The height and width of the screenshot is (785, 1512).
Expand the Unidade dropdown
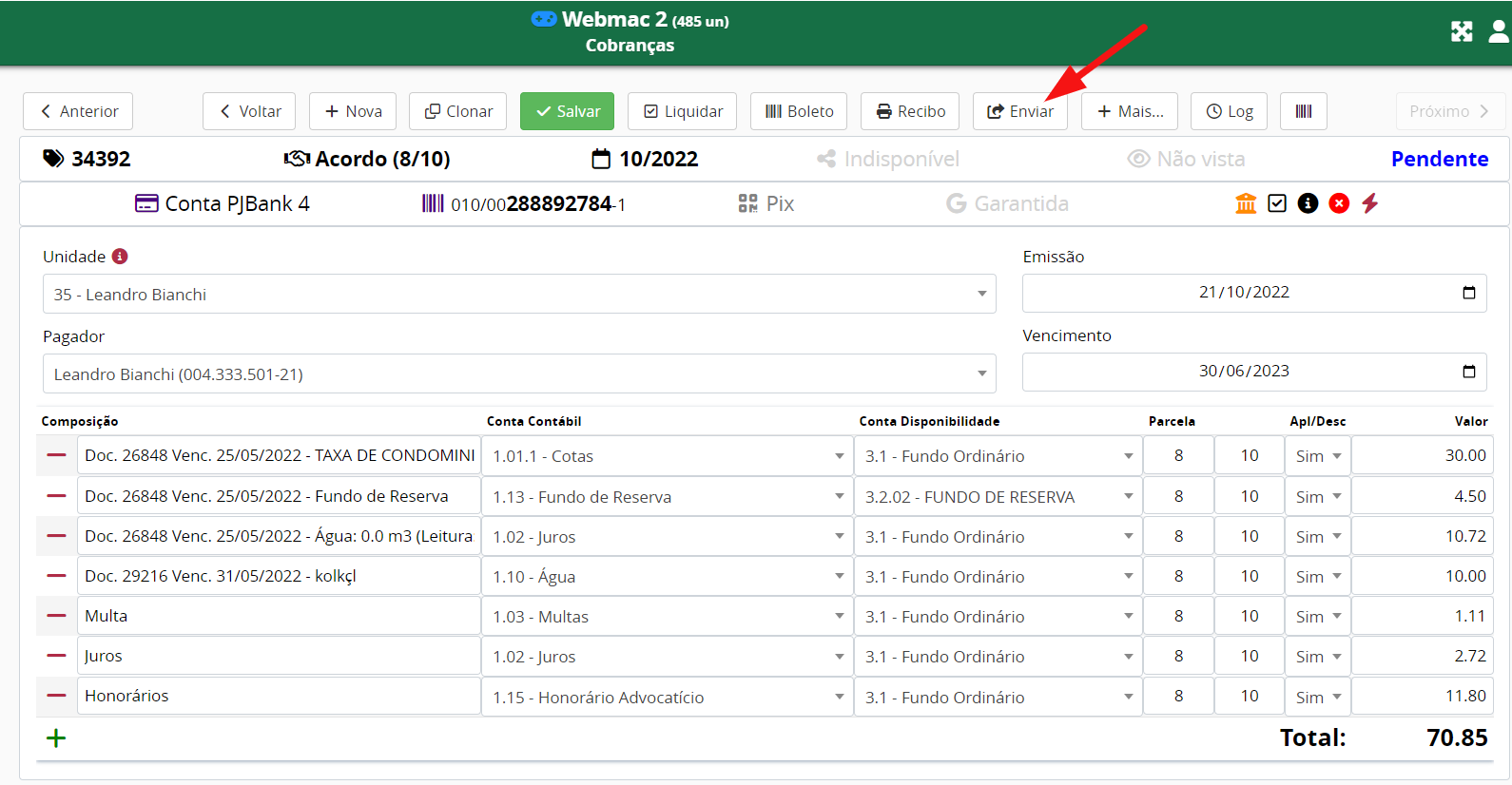click(x=981, y=295)
